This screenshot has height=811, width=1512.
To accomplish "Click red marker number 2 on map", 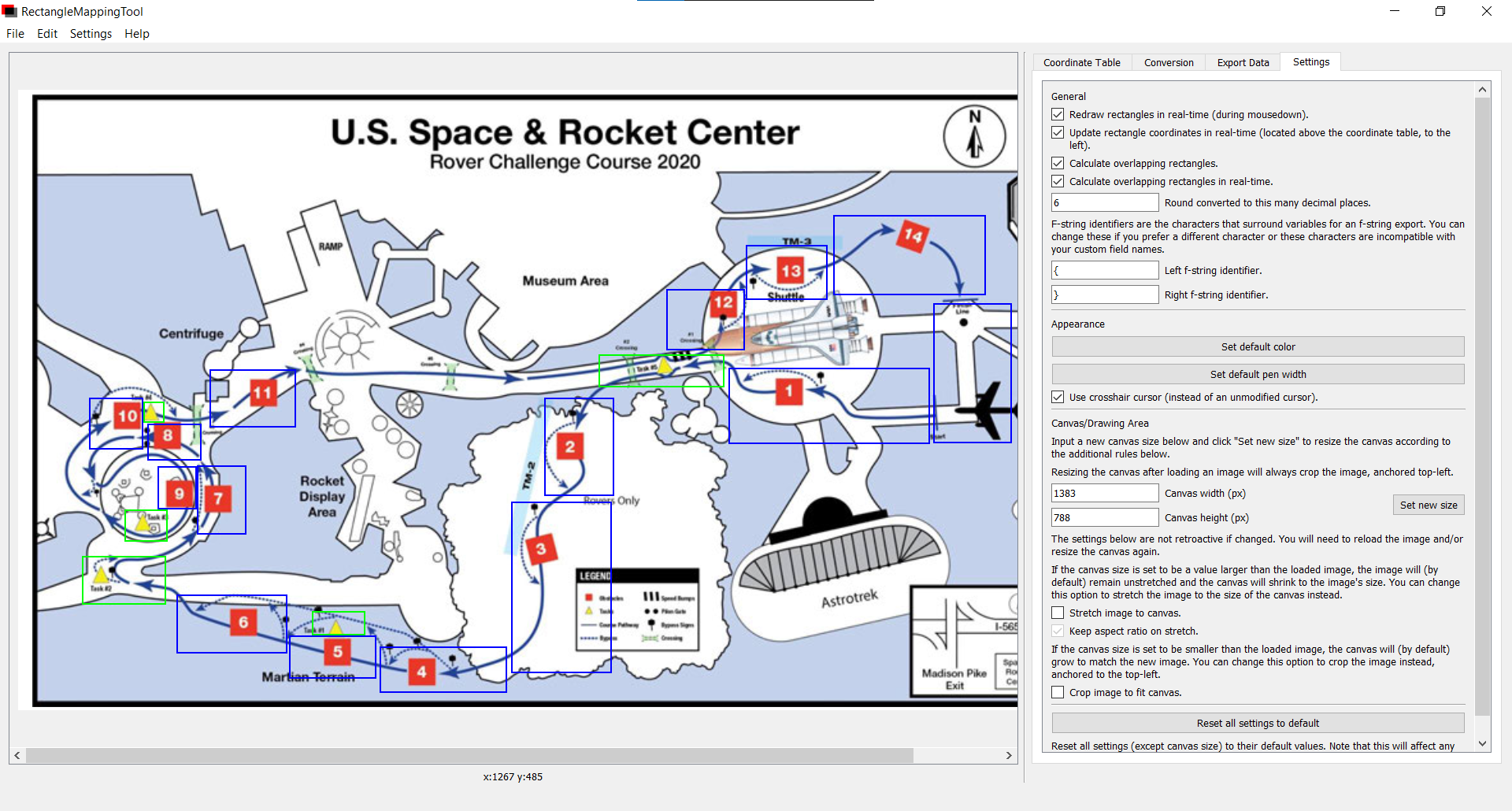I will [x=570, y=447].
